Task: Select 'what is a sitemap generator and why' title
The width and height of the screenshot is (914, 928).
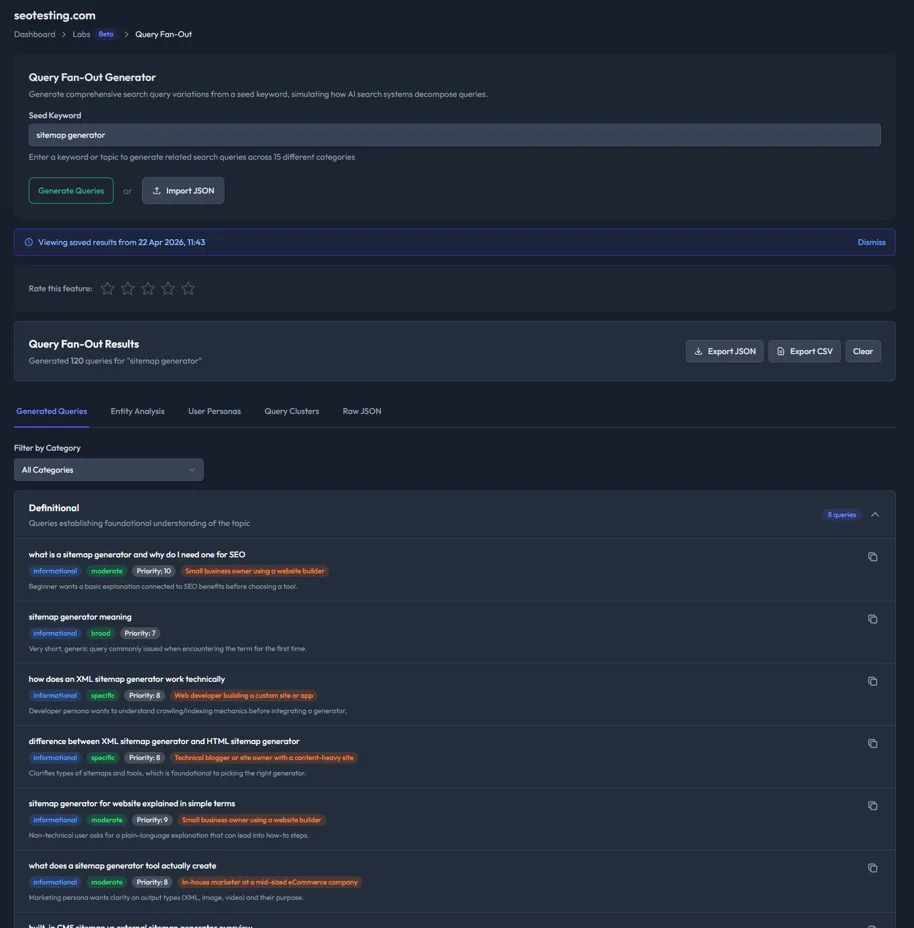Action: 137,555
